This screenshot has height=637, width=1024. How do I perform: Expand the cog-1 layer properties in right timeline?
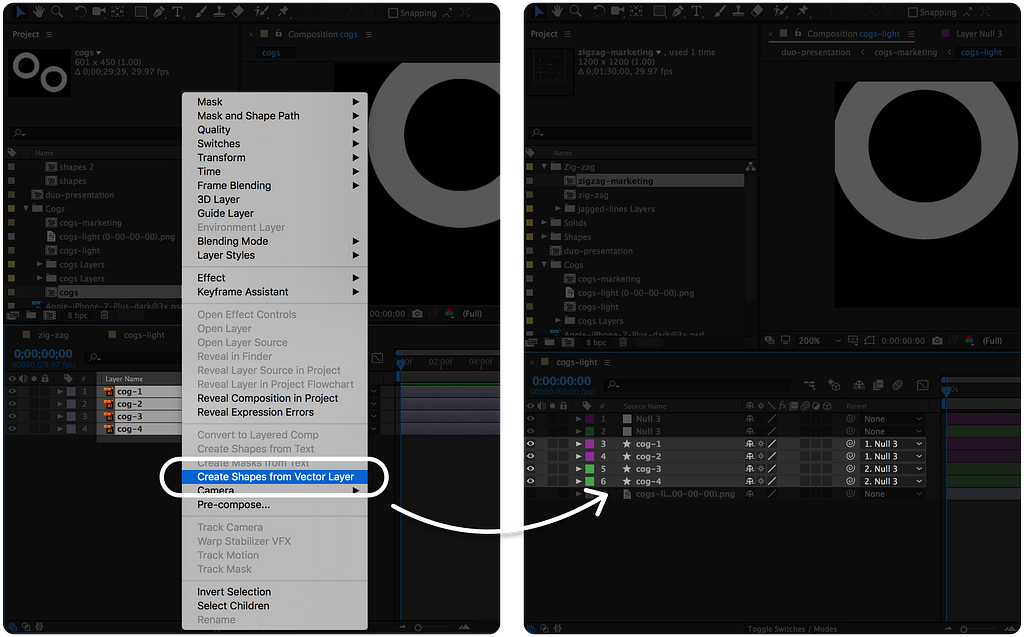click(578, 444)
